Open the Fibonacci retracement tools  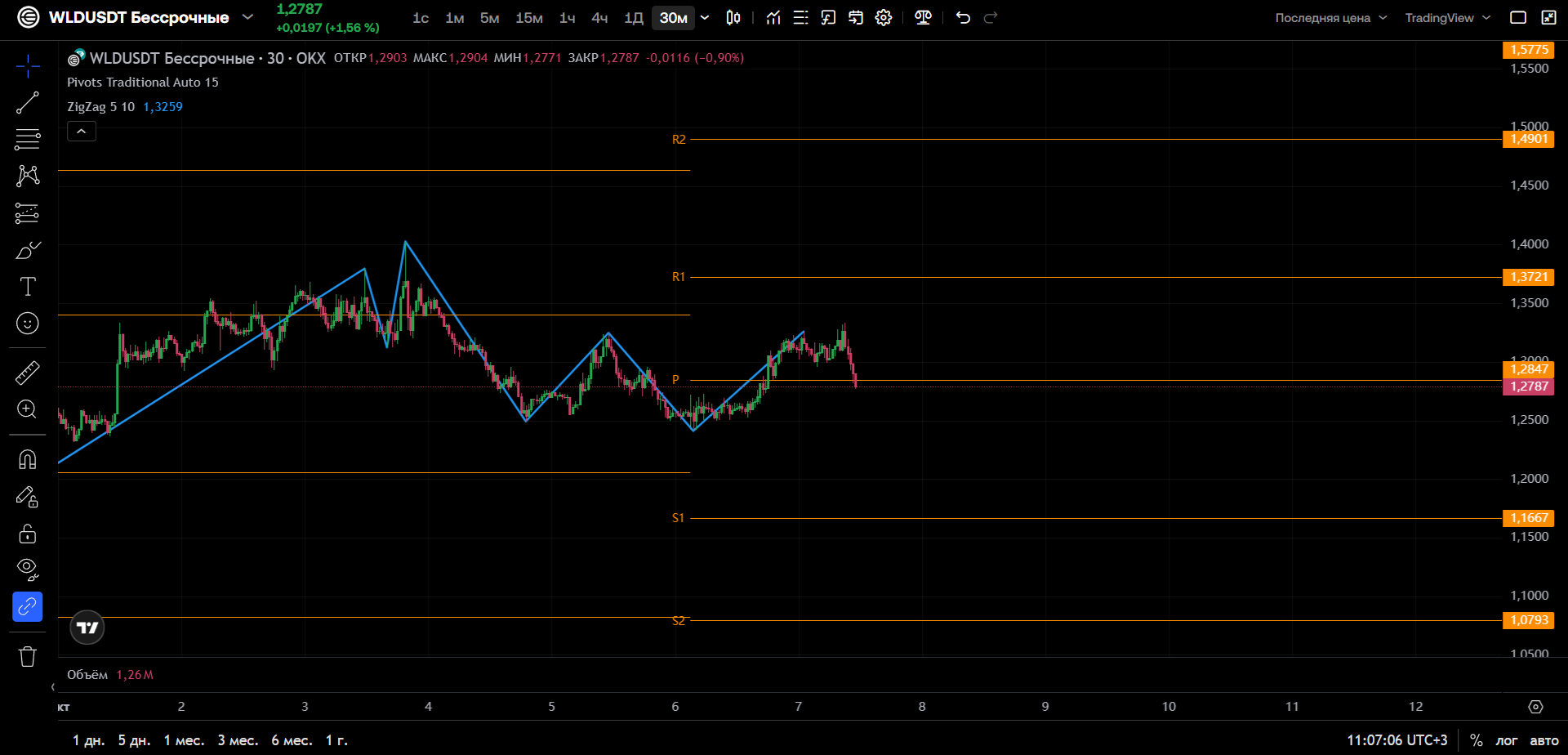pyautogui.click(x=28, y=140)
